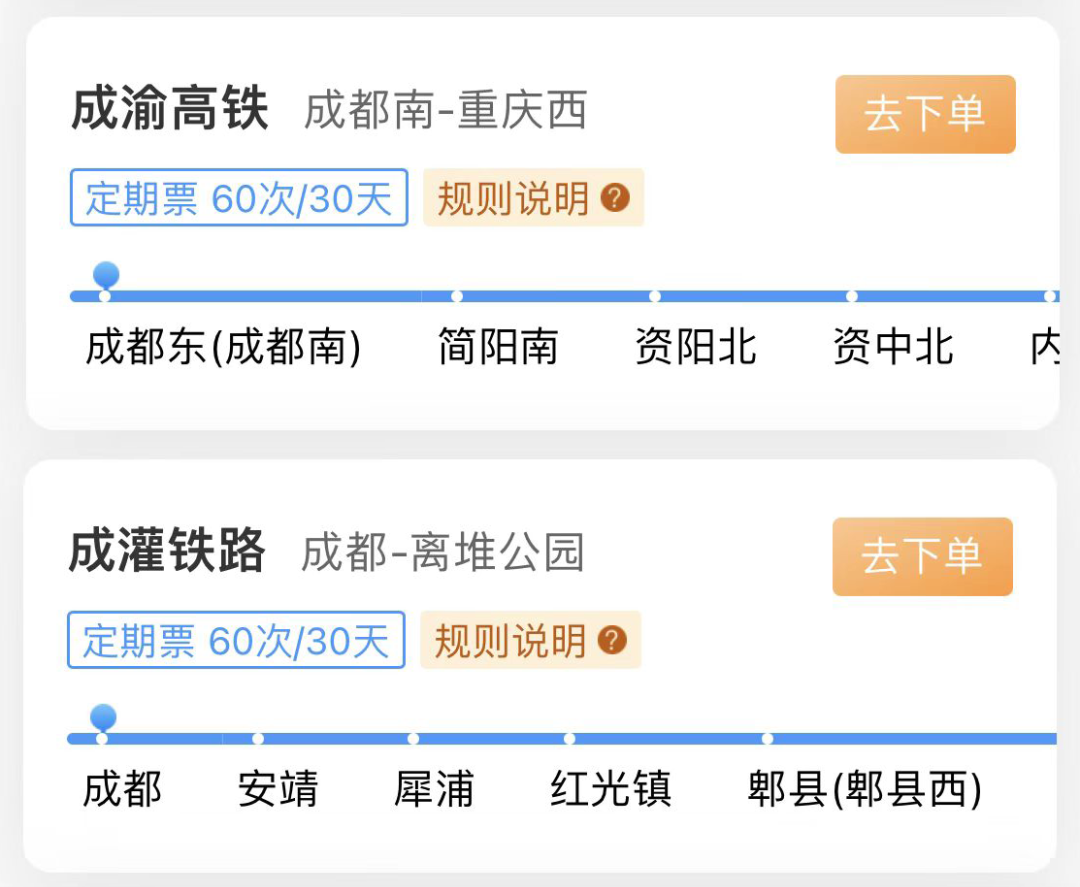The width and height of the screenshot is (1080, 887).
Task: Tap the 成渝高铁 route title
Action: pos(170,110)
